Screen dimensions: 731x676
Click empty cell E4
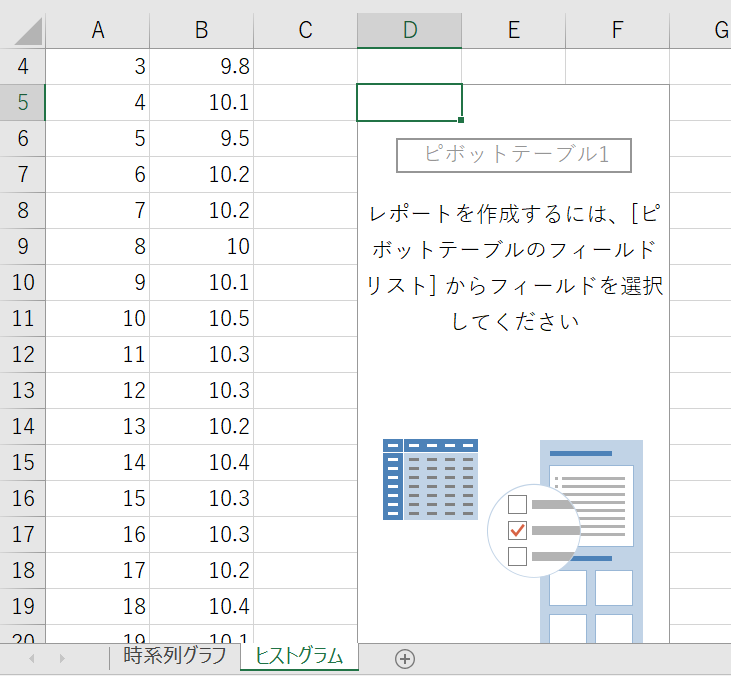point(514,66)
